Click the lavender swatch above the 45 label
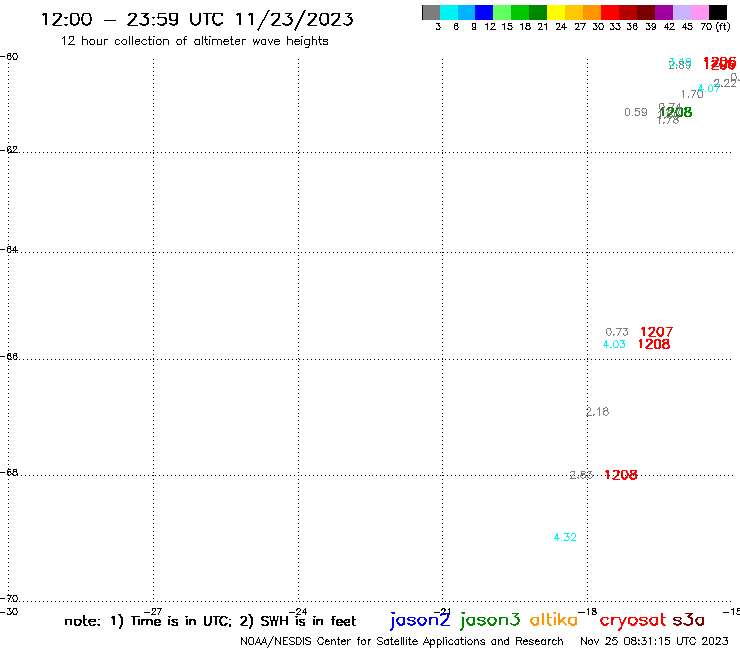 (x=682, y=12)
